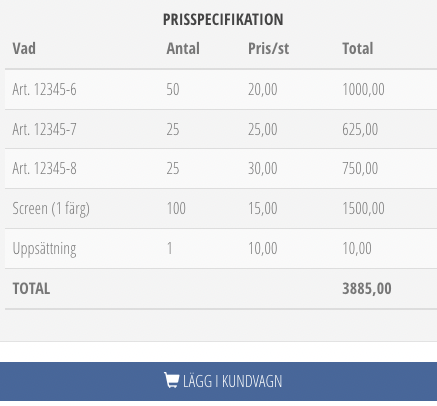This screenshot has width=437, height=406.
Task: Click the LÄGG I KUNDVAGN button
Action: click(218, 381)
